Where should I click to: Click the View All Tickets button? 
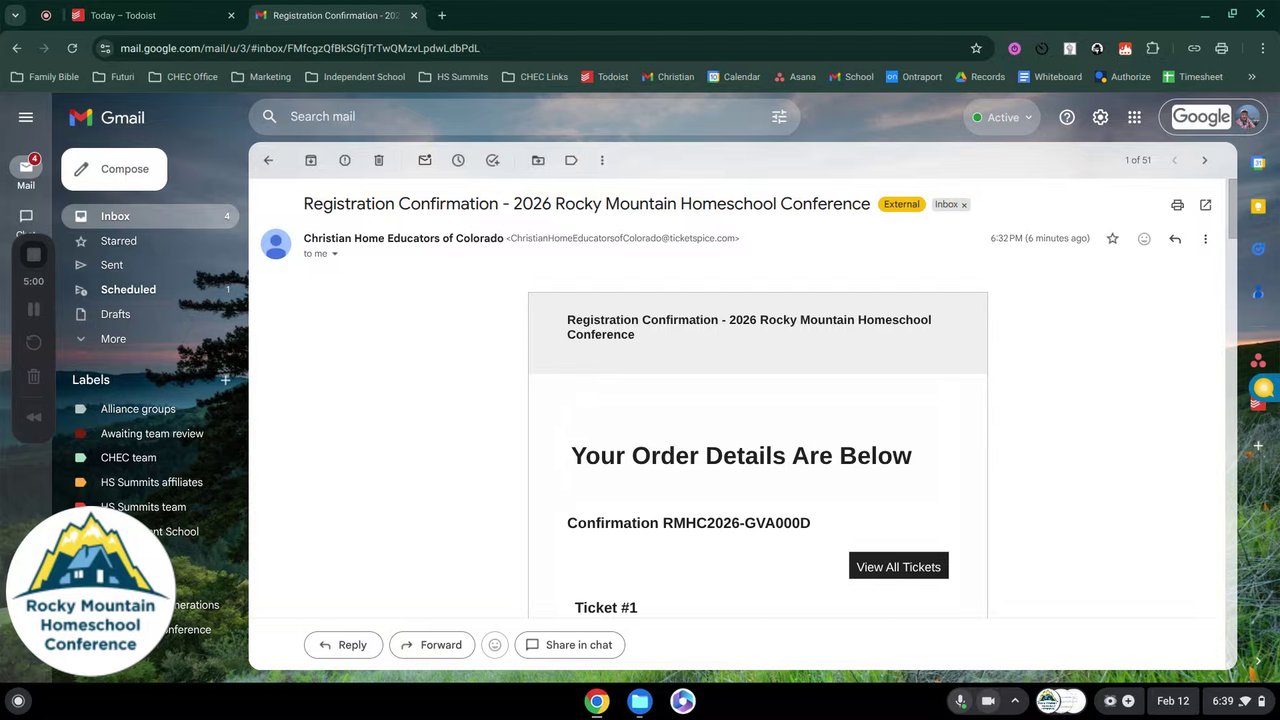tap(898, 566)
